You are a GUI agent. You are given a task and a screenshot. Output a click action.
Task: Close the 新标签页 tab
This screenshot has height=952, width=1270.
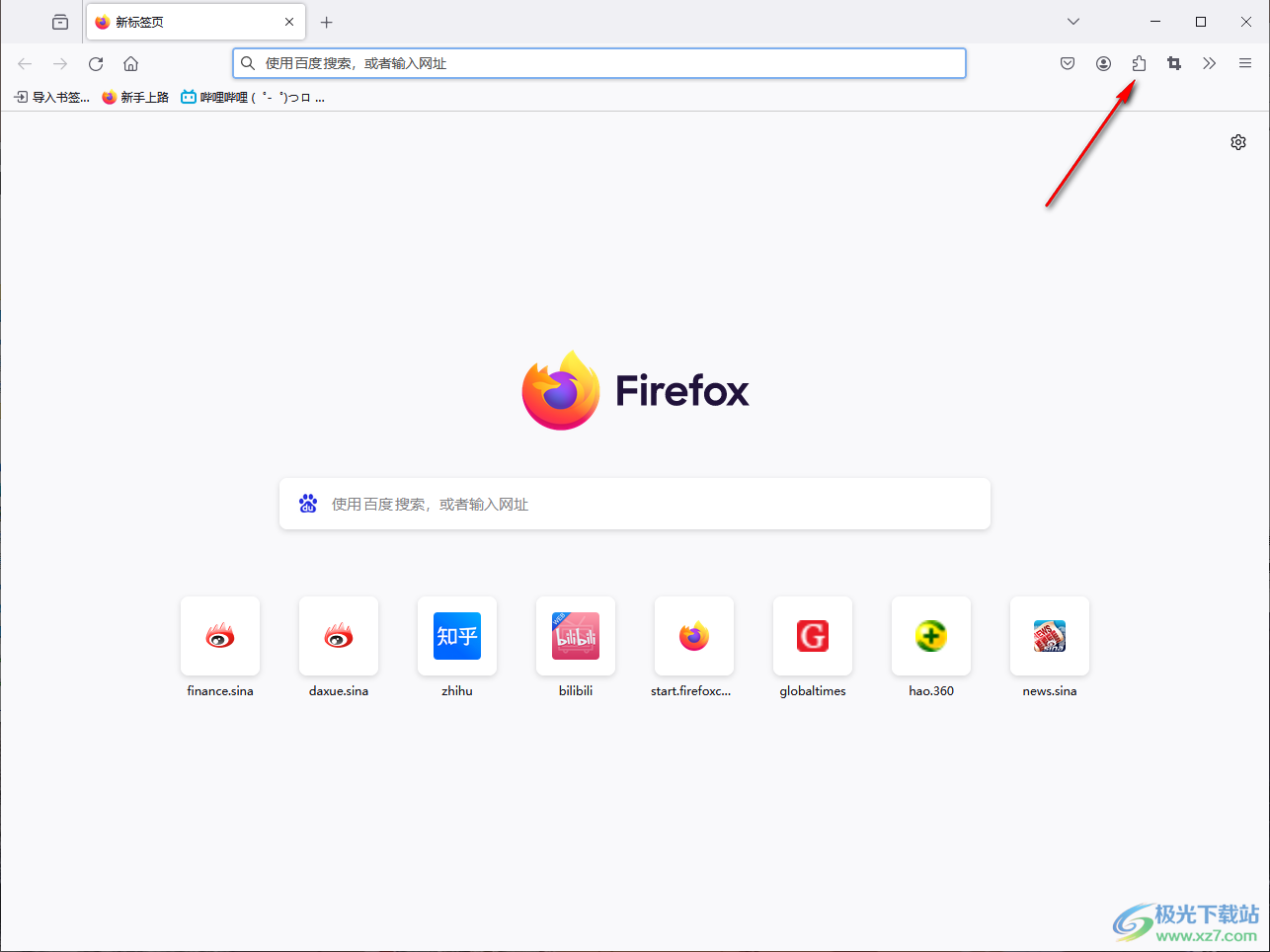[x=289, y=22]
